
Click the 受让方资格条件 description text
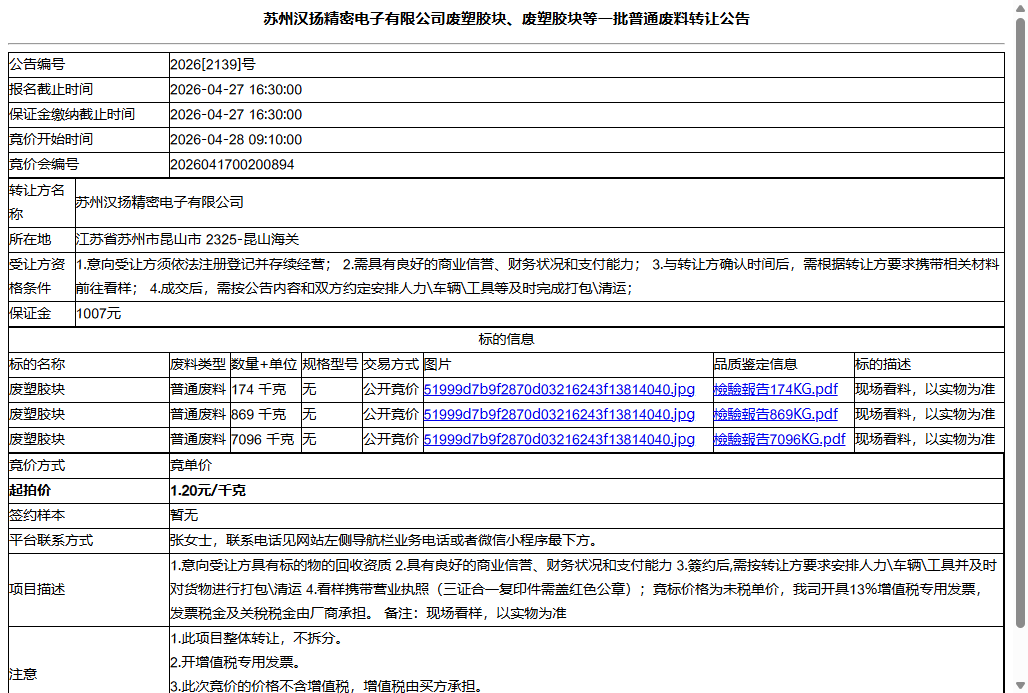(x=538, y=276)
